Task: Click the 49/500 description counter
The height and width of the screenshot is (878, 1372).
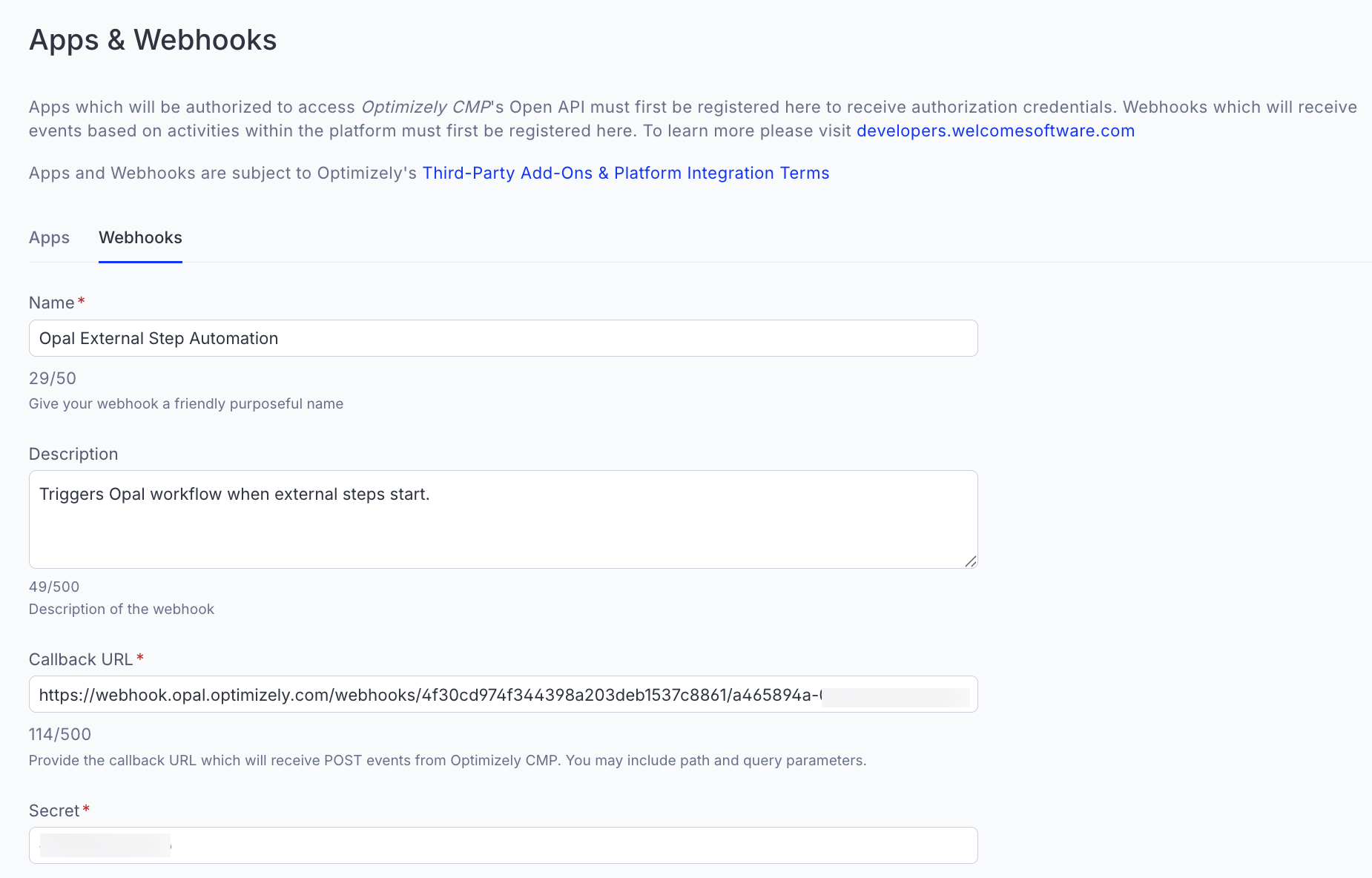Action: click(53, 587)
